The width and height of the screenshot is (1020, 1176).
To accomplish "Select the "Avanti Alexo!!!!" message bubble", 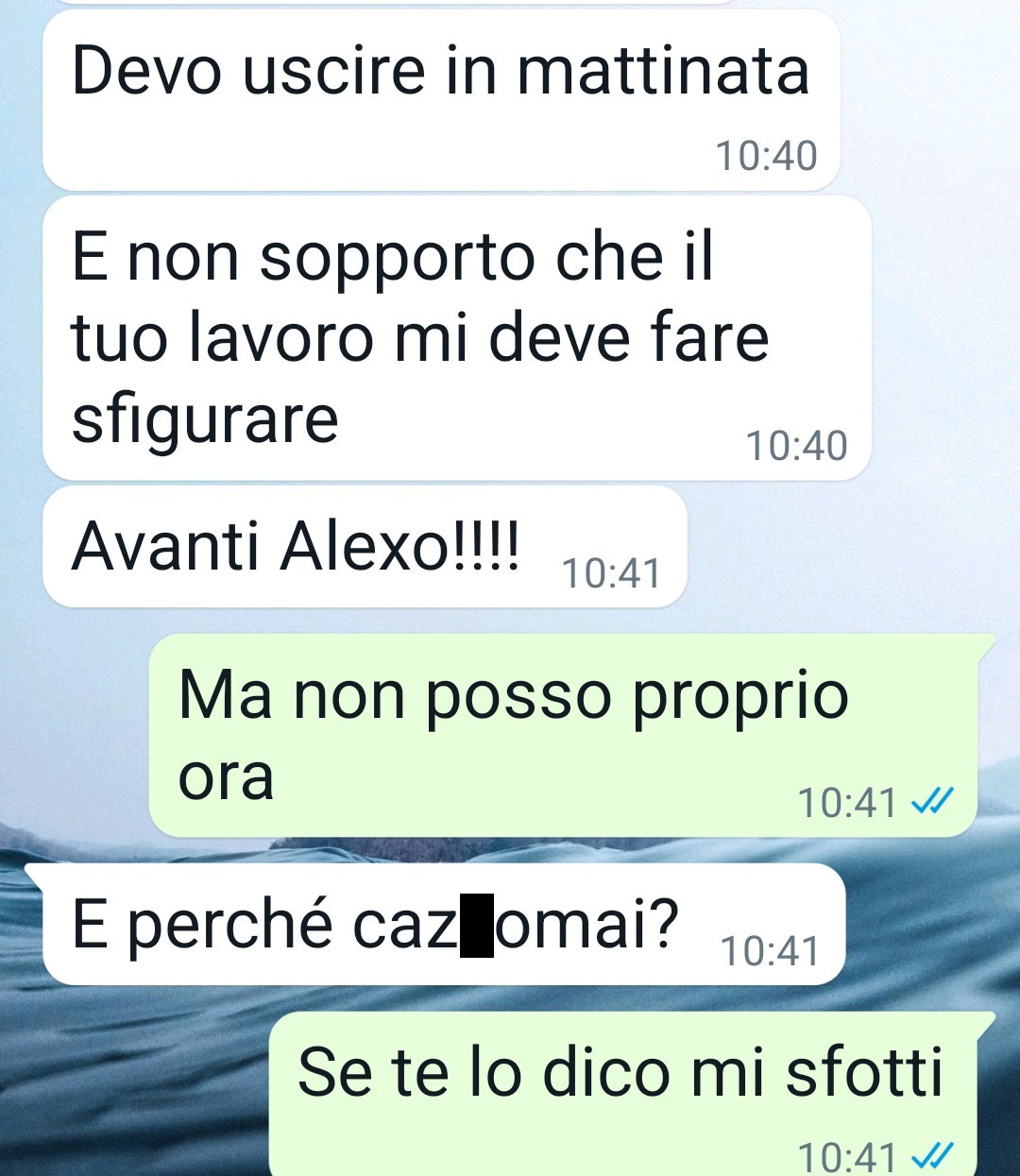I will click(365, 547).
